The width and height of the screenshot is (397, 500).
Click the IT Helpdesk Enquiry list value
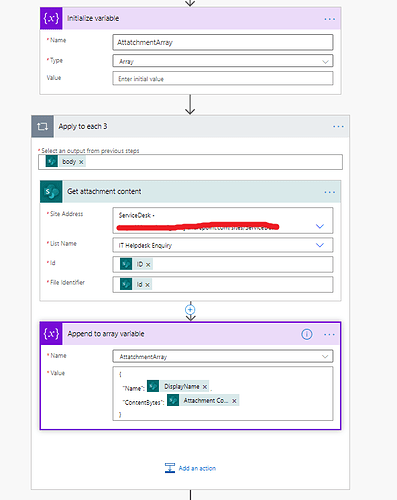pos(145,246)
